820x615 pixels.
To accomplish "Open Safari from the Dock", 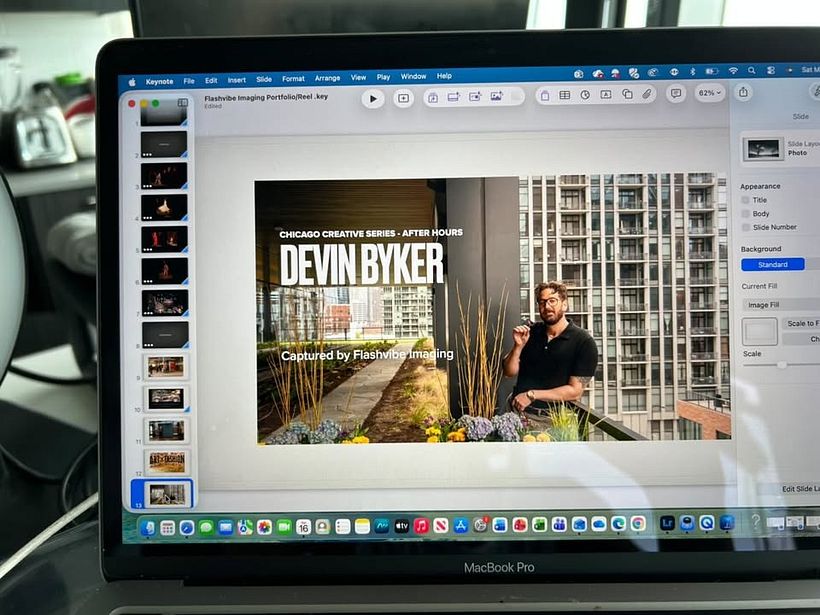I will (x=187, y=528).
